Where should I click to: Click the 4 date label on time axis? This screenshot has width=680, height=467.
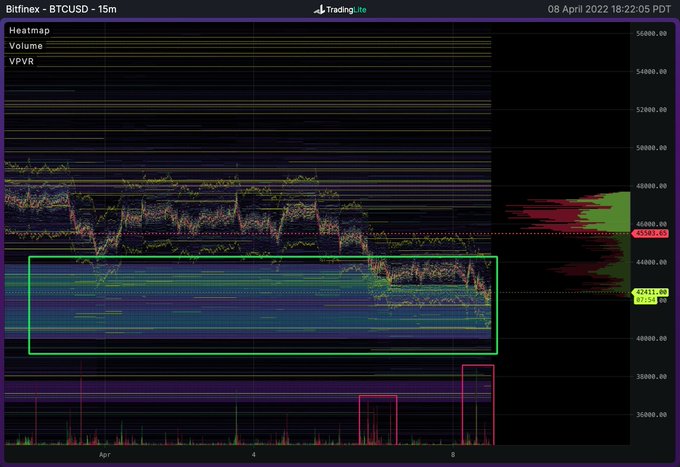(x=254, y=455)
